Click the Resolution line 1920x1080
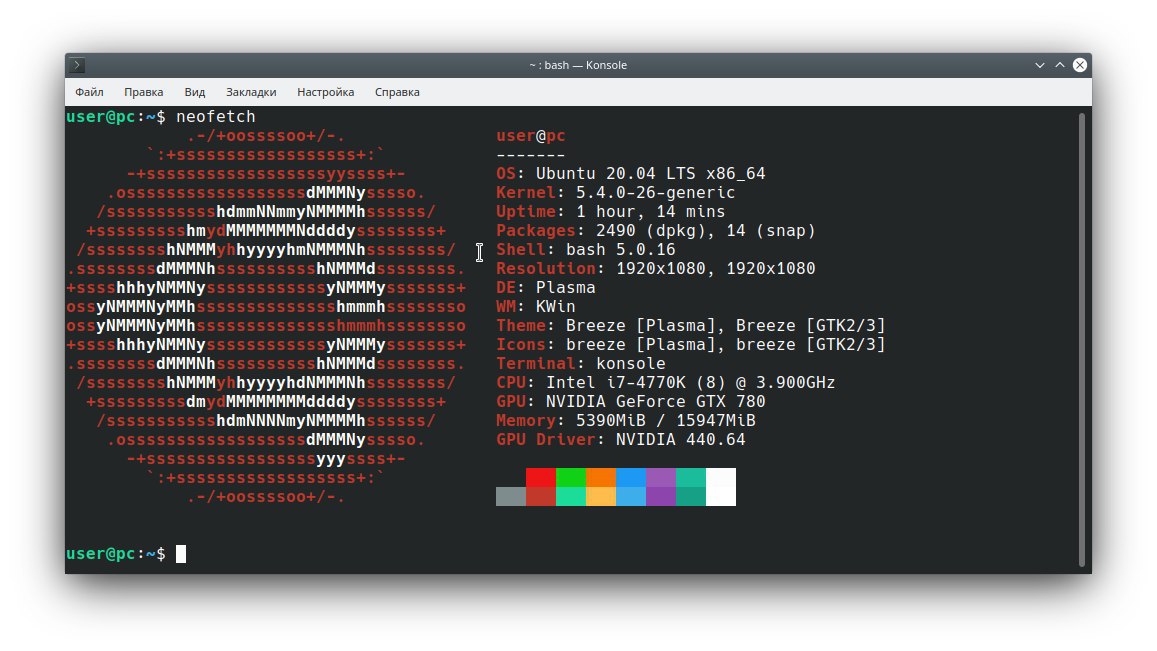Screen dimensions: 1157x651 click(655, 269)
